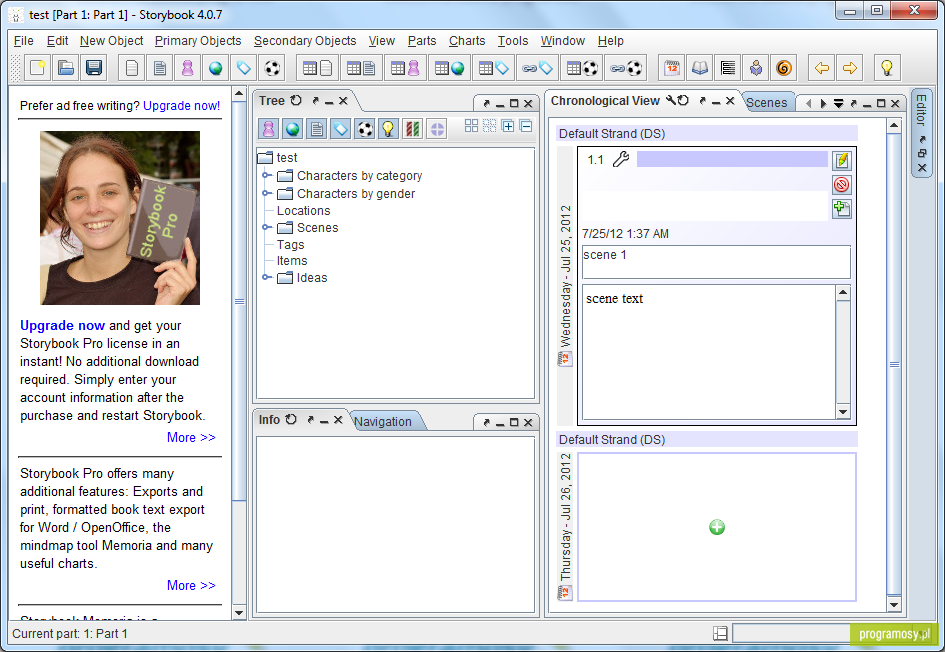Follow More >> link under additional features text

(x=191, y=585)
